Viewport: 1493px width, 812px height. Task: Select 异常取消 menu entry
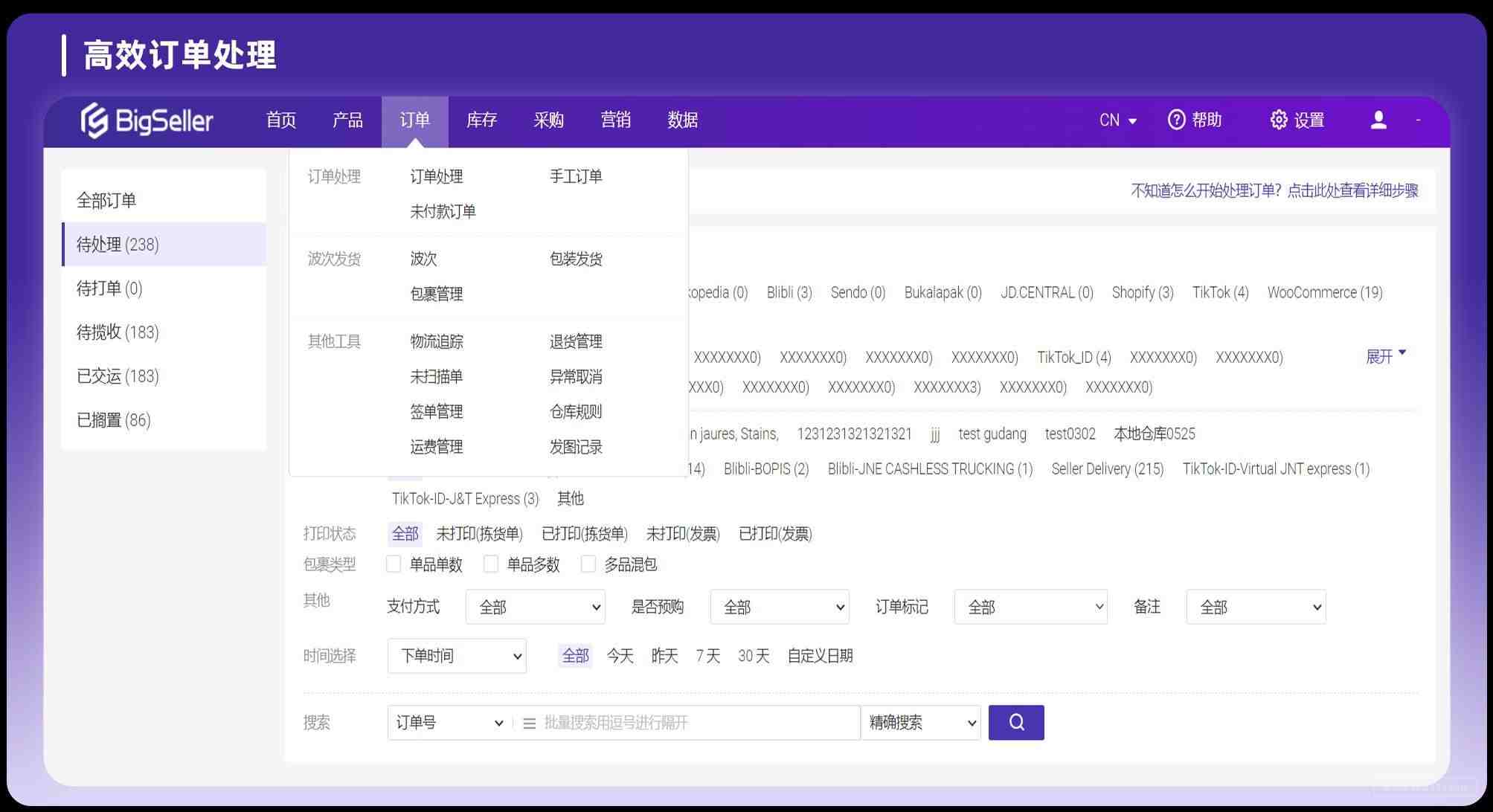[576, 376]
